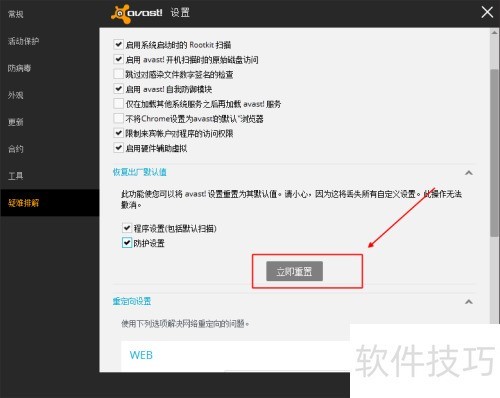Toggle avast! self-defense module checkbox

point(118,89)
